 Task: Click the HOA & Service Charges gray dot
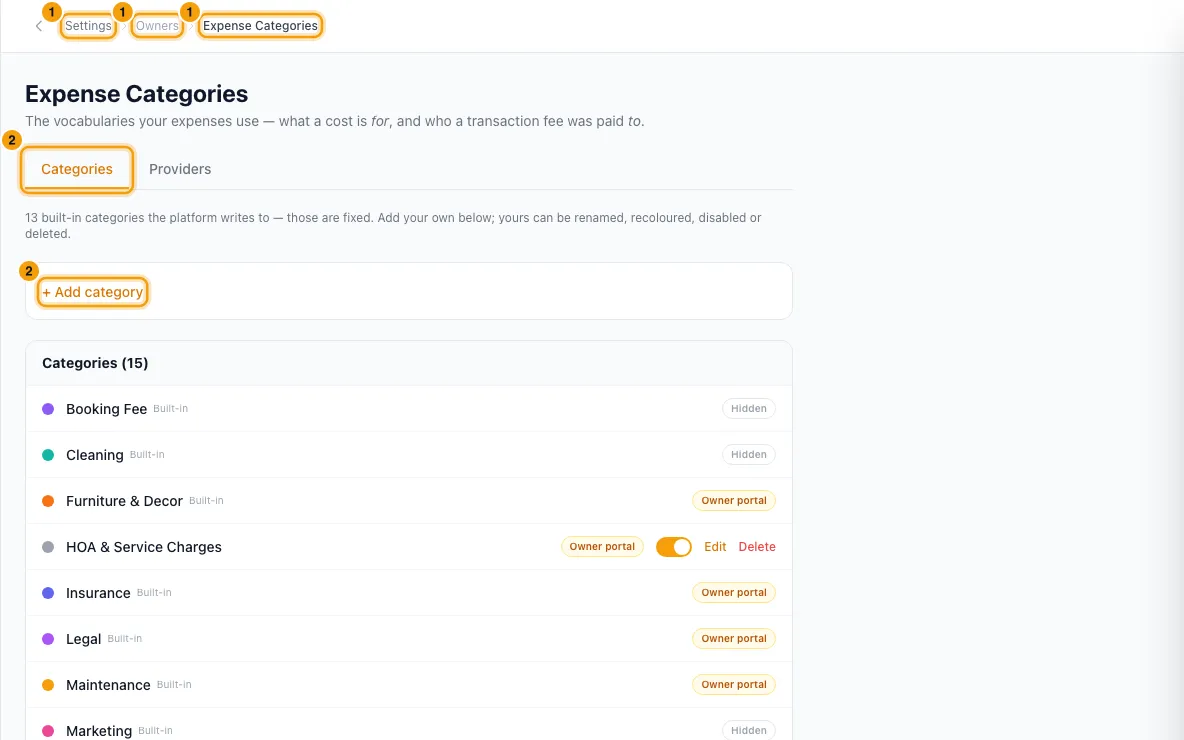(x=48, y=547)
